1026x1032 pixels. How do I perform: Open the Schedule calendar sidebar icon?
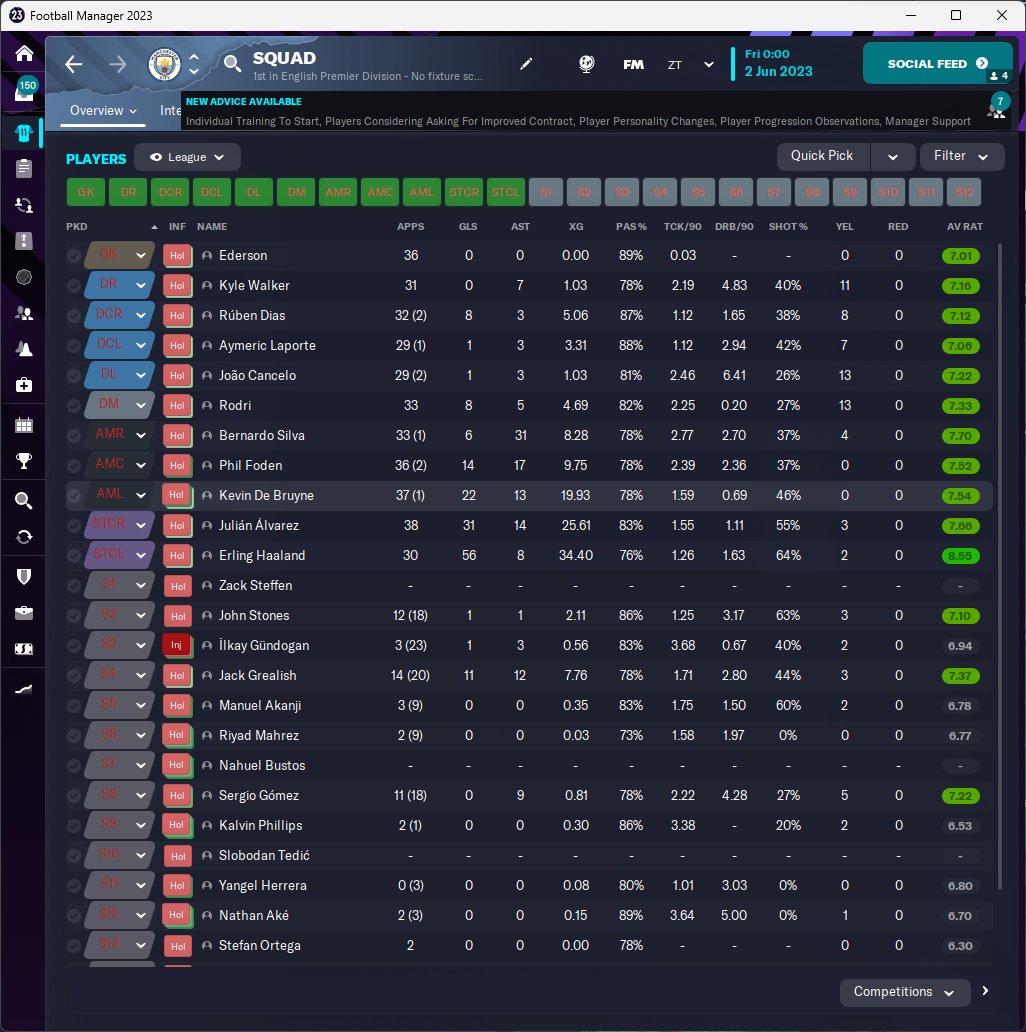click(x=24, y=425)
